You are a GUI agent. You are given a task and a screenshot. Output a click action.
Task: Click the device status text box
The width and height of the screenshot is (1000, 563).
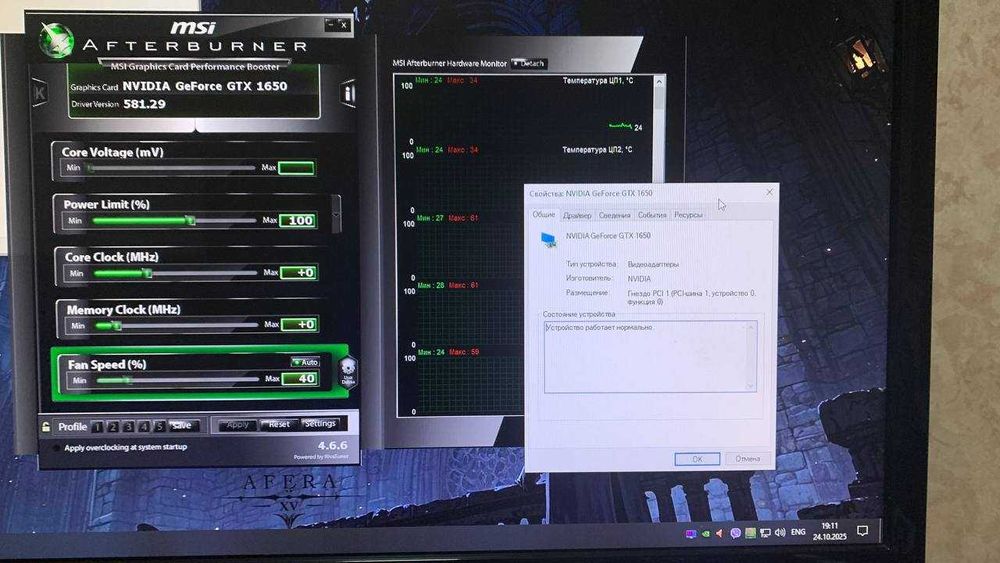pos(650,356)
